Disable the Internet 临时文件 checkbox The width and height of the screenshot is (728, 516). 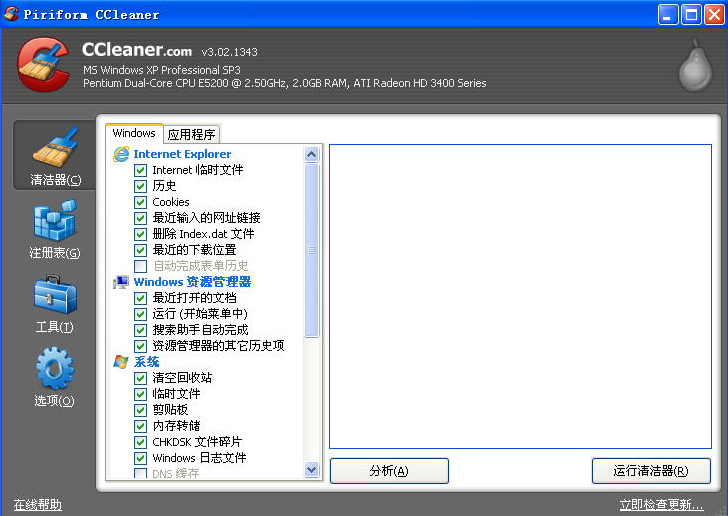[x=141, y=170]
